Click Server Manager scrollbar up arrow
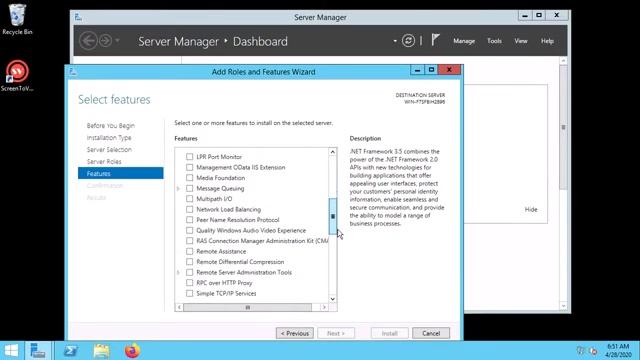 [563, 60]
